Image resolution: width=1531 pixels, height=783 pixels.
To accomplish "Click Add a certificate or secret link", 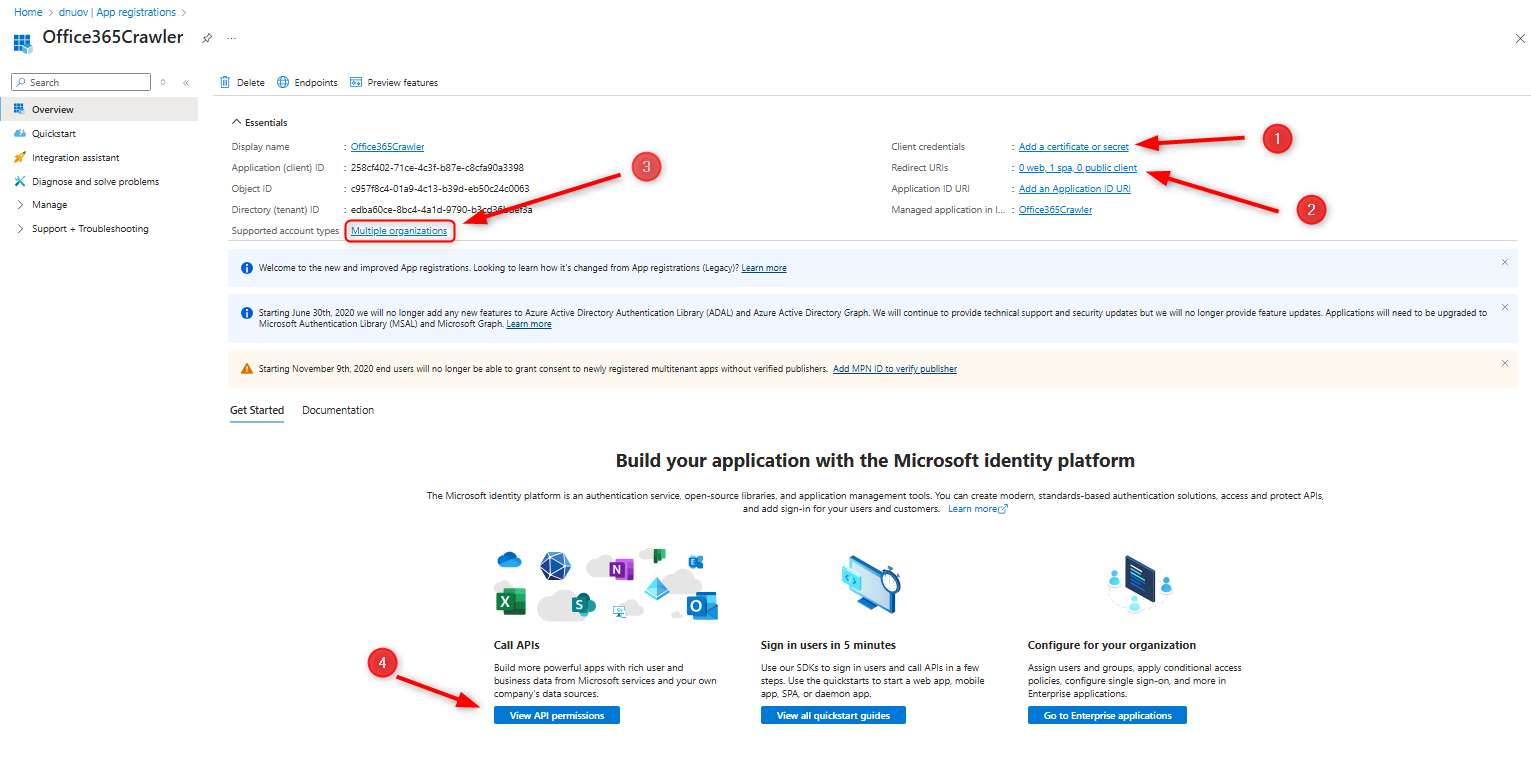I will [x=1073, y=147].
